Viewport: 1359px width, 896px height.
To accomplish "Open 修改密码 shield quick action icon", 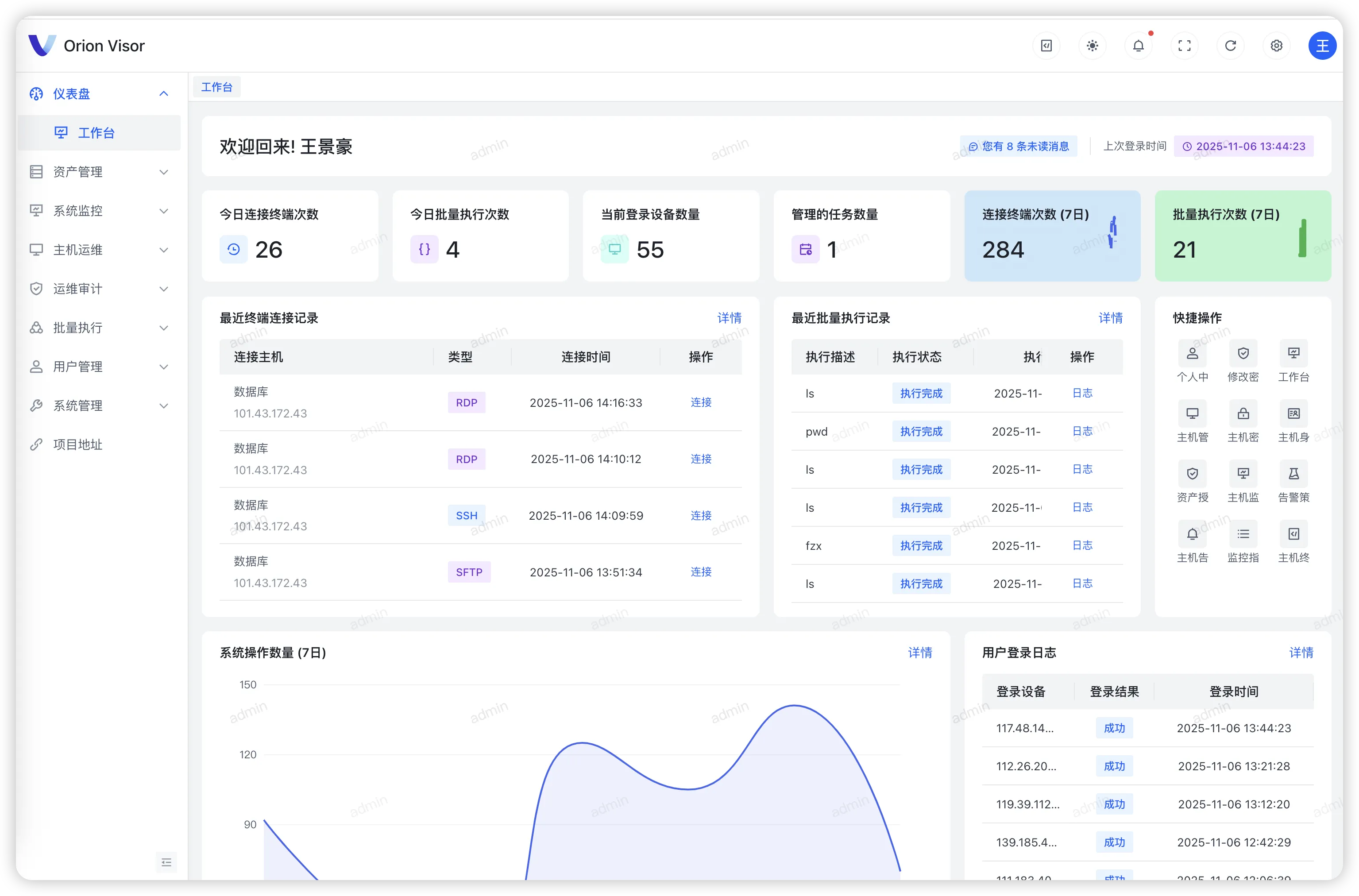I will click(x=1243, y=354).
